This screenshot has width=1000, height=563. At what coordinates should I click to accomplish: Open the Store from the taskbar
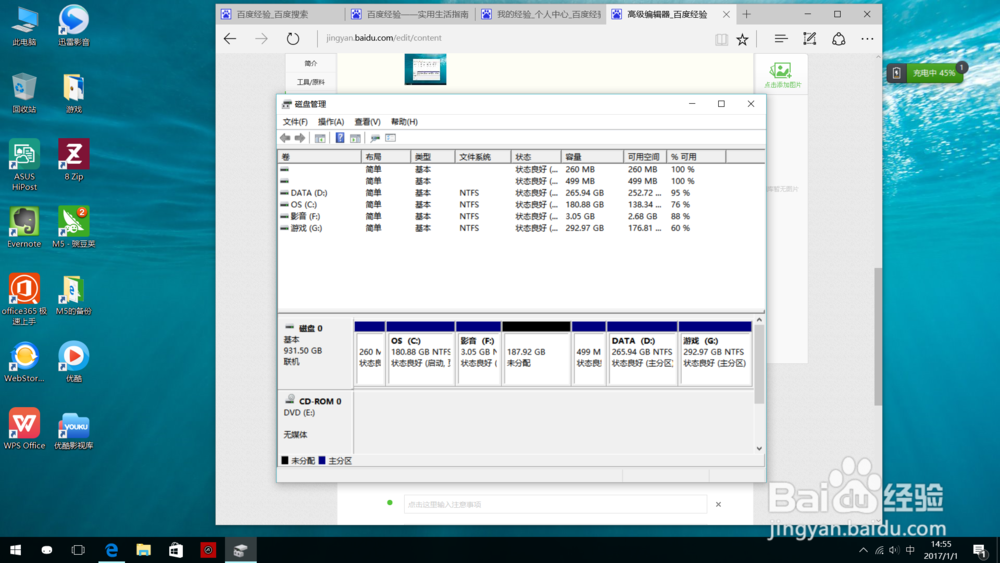tap(176, 550)
